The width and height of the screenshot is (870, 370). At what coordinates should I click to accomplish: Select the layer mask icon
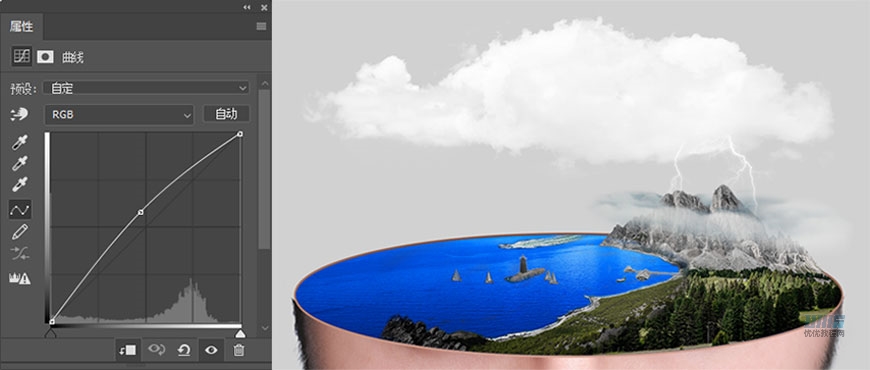(x=45, y=56)
